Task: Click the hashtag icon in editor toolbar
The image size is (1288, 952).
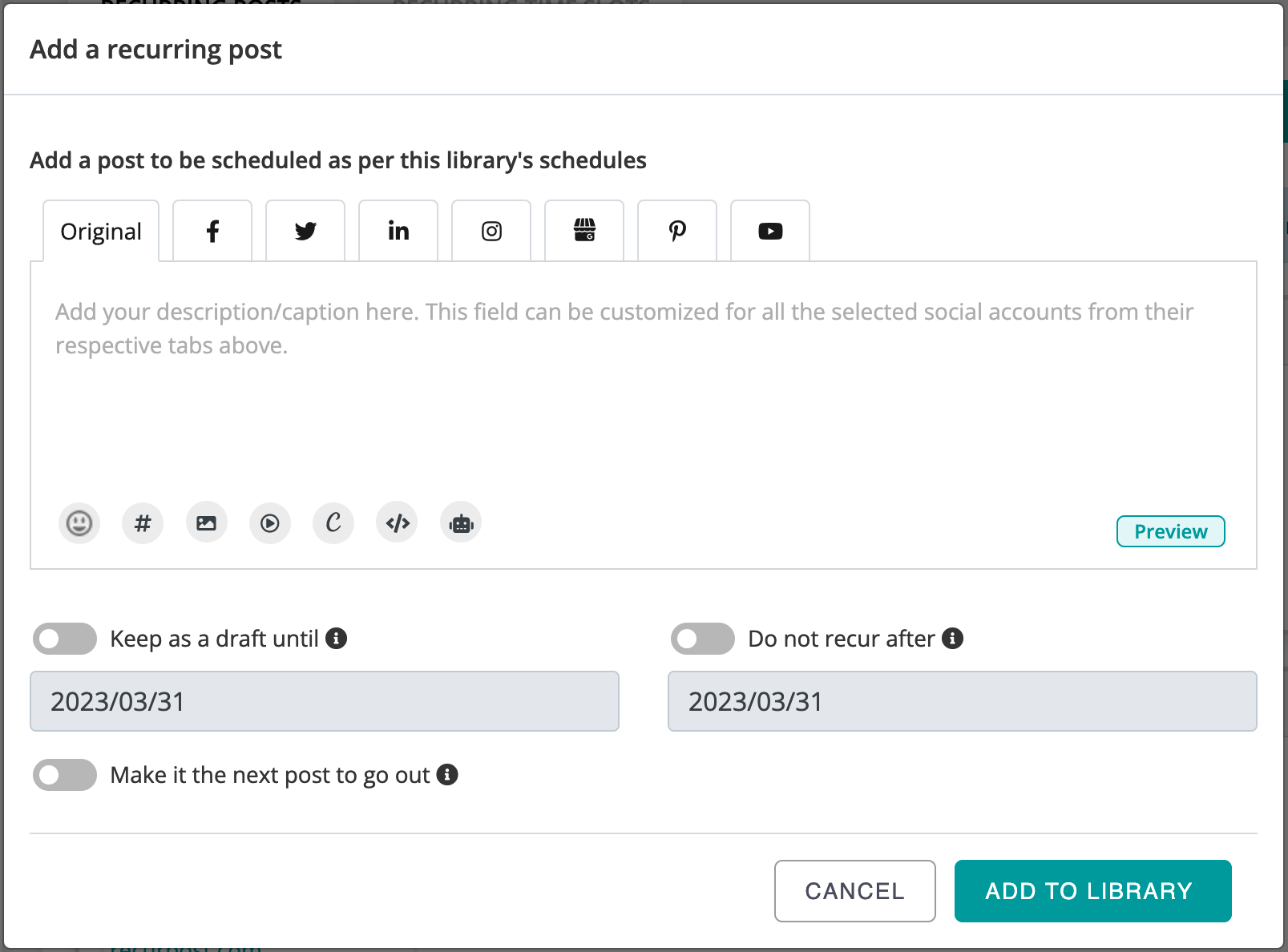Action: point(143,523)
